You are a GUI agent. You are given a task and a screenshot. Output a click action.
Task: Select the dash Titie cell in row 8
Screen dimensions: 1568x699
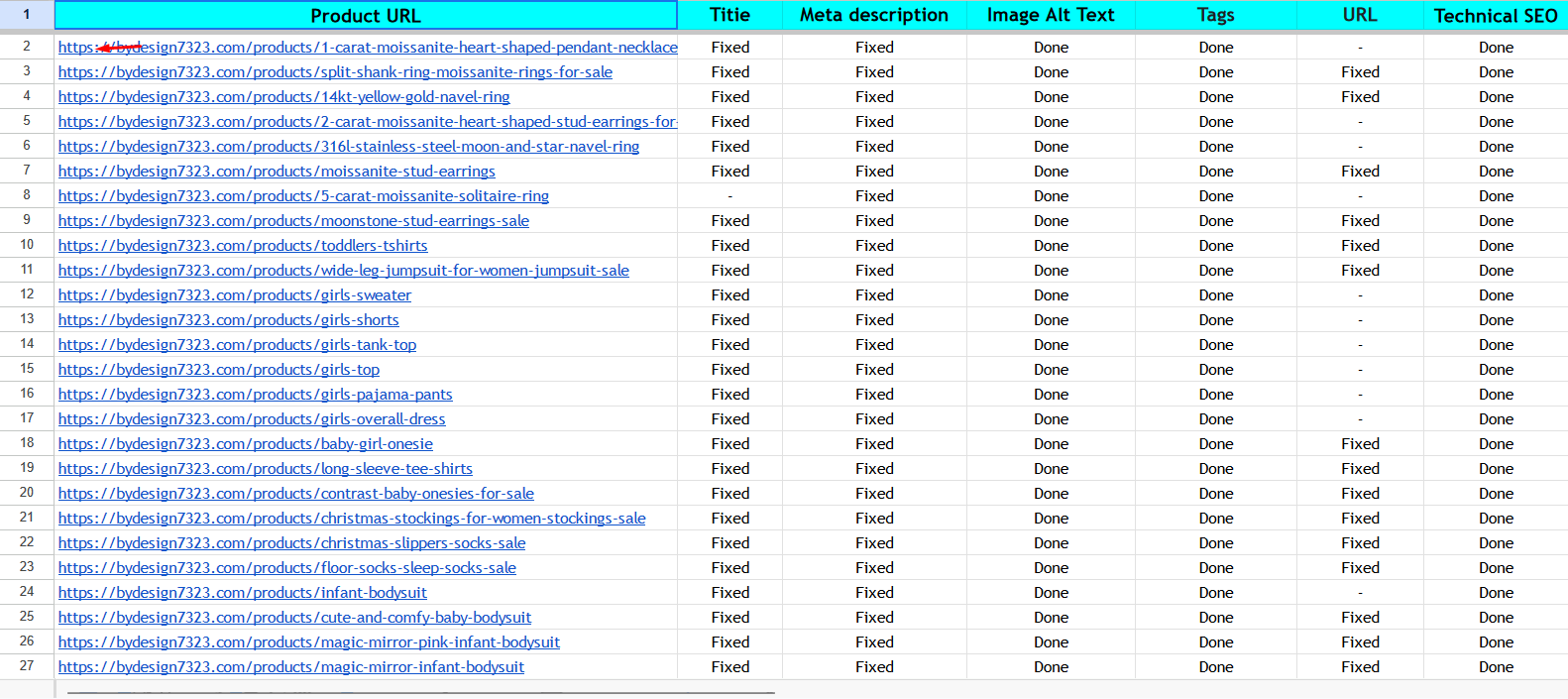(730, 196)
